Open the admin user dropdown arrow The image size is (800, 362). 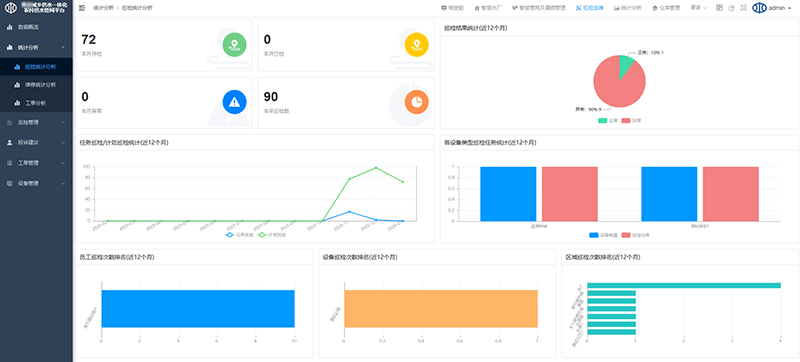[x=790, y=8]
